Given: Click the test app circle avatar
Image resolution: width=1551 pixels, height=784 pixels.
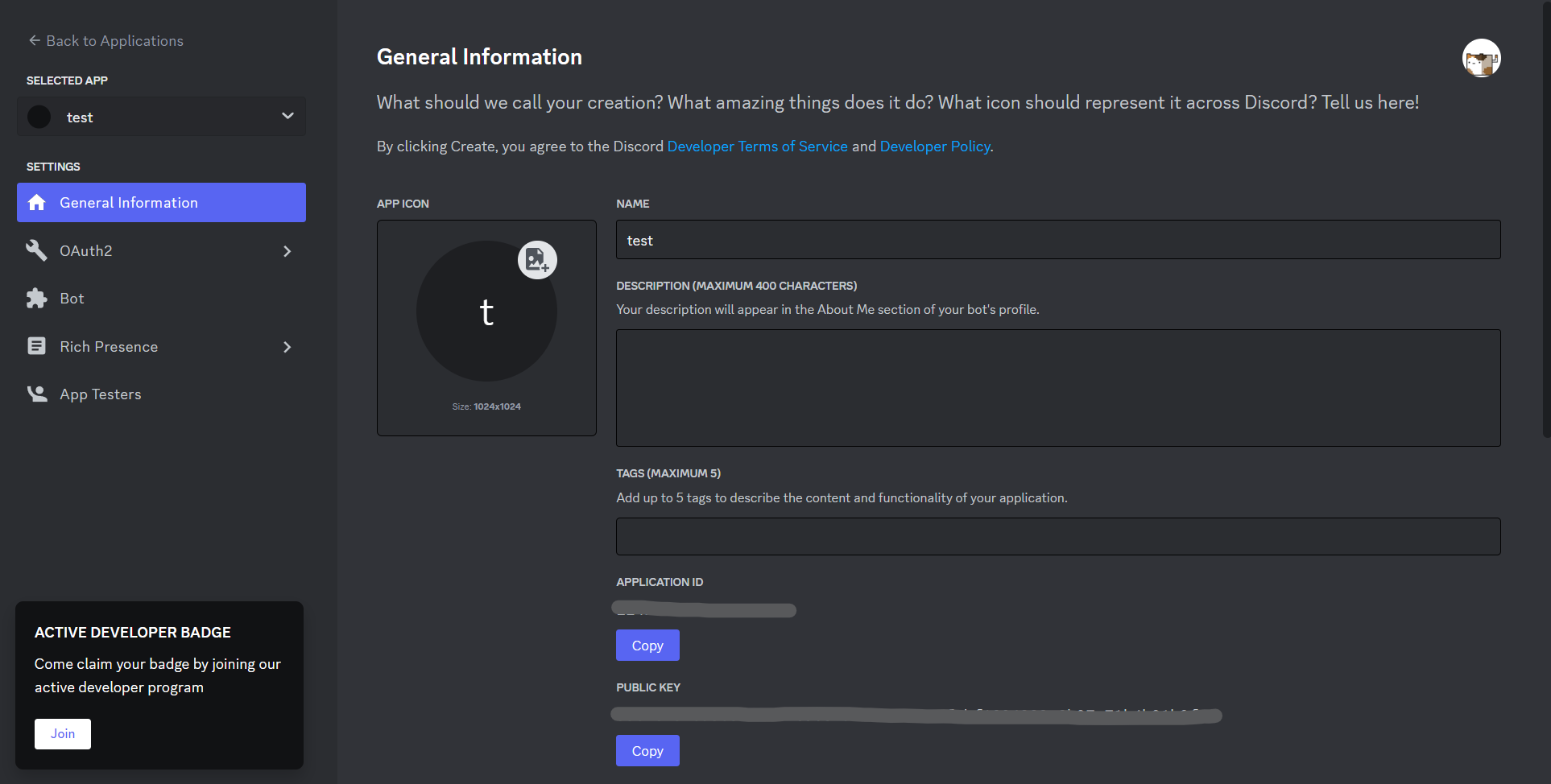Looking at the screenshot, I should (x=39, y=117).
